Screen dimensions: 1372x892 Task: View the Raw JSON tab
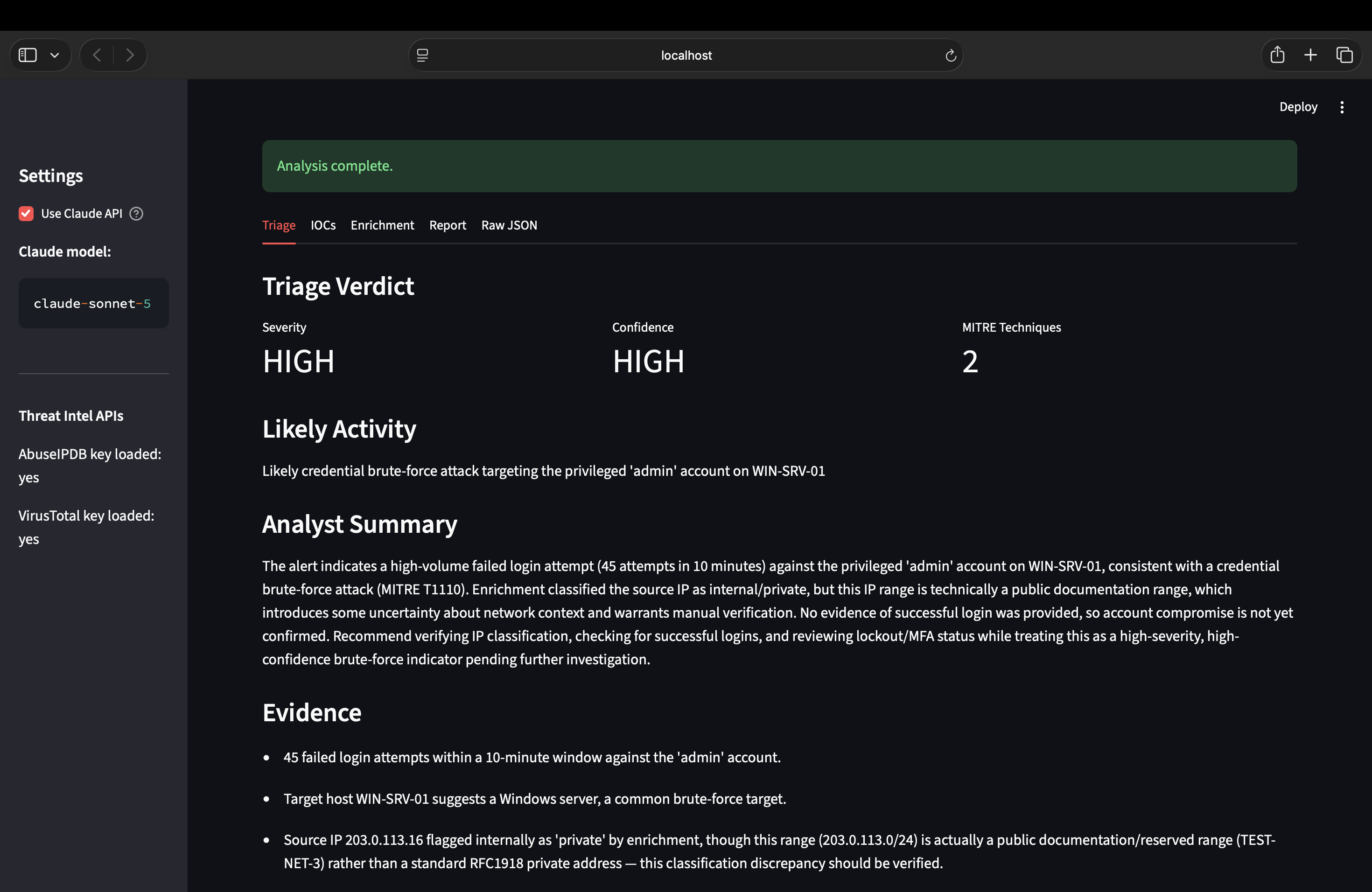509,225
